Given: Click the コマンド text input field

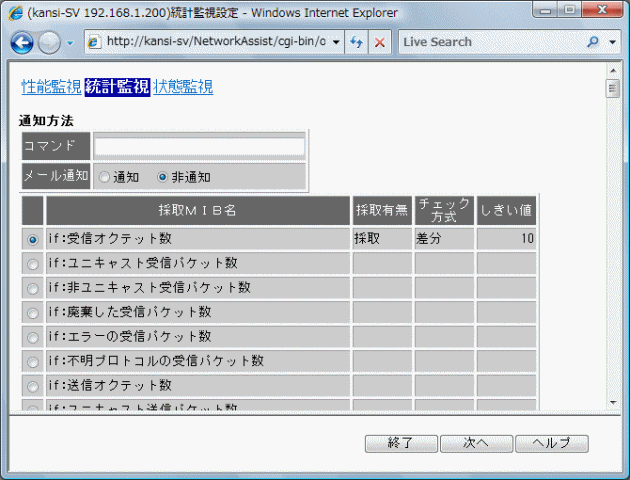Looking at the screenshot, I should pyautogui.click(x=199, y=146).
